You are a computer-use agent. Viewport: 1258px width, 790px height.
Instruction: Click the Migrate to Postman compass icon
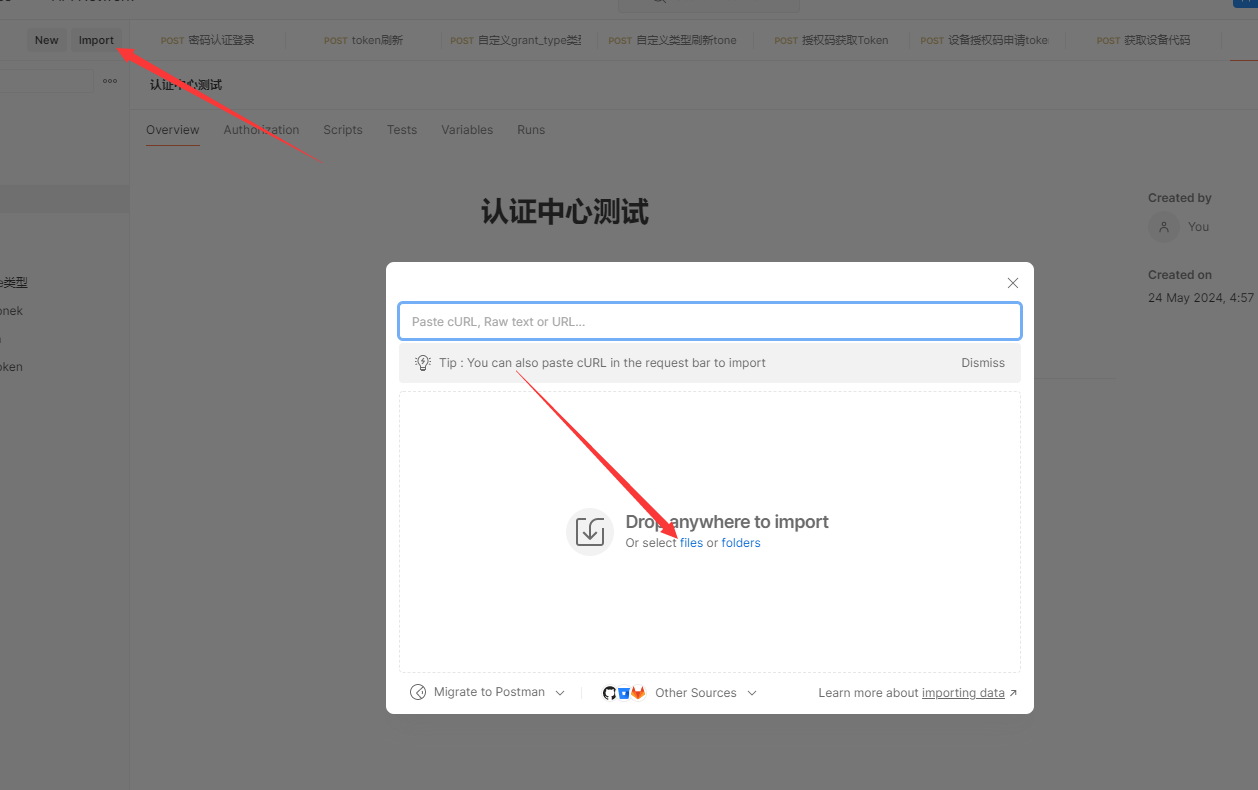point(418,692)
